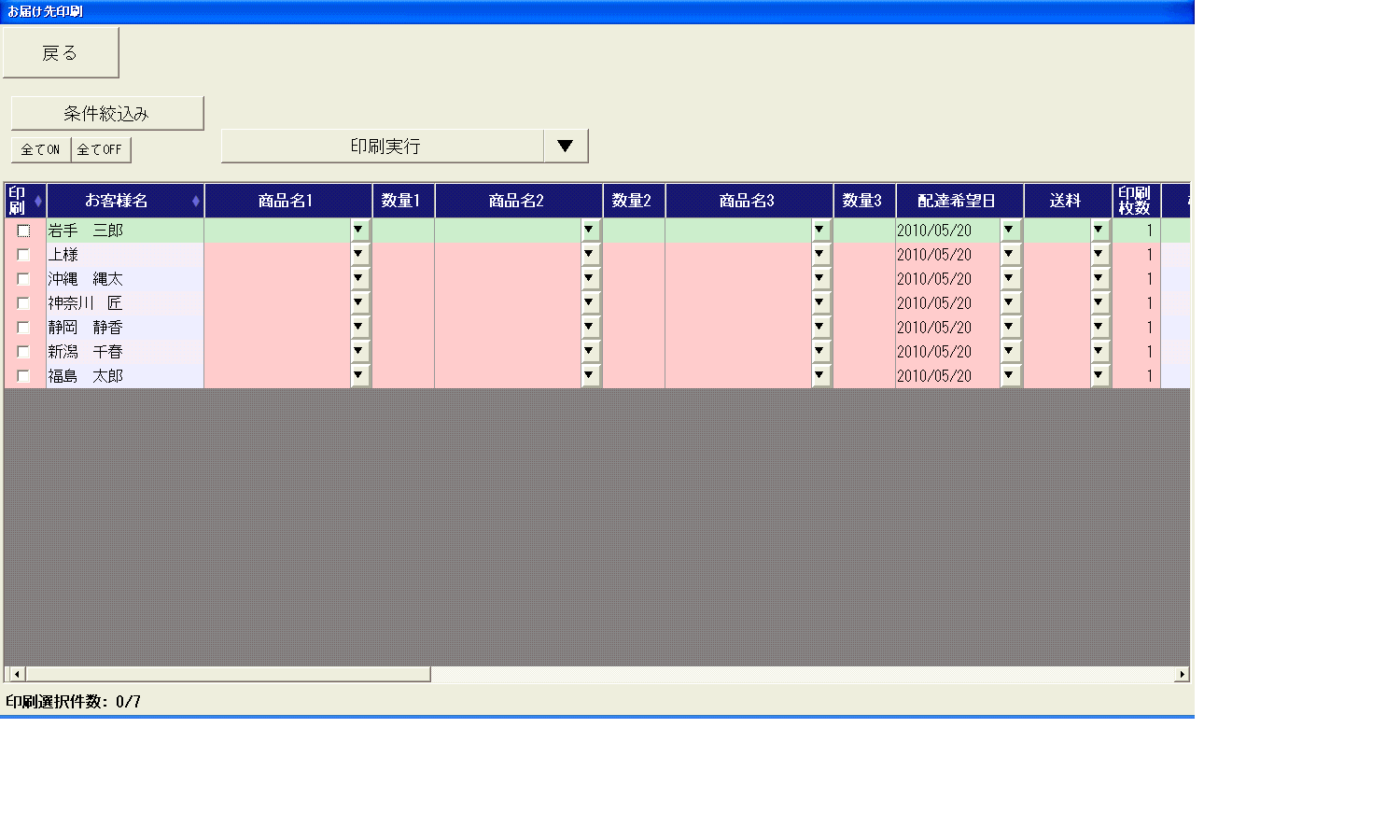
Task: Click the 数量3 column header
Action: pyautogui.click(x=864, y=201)
